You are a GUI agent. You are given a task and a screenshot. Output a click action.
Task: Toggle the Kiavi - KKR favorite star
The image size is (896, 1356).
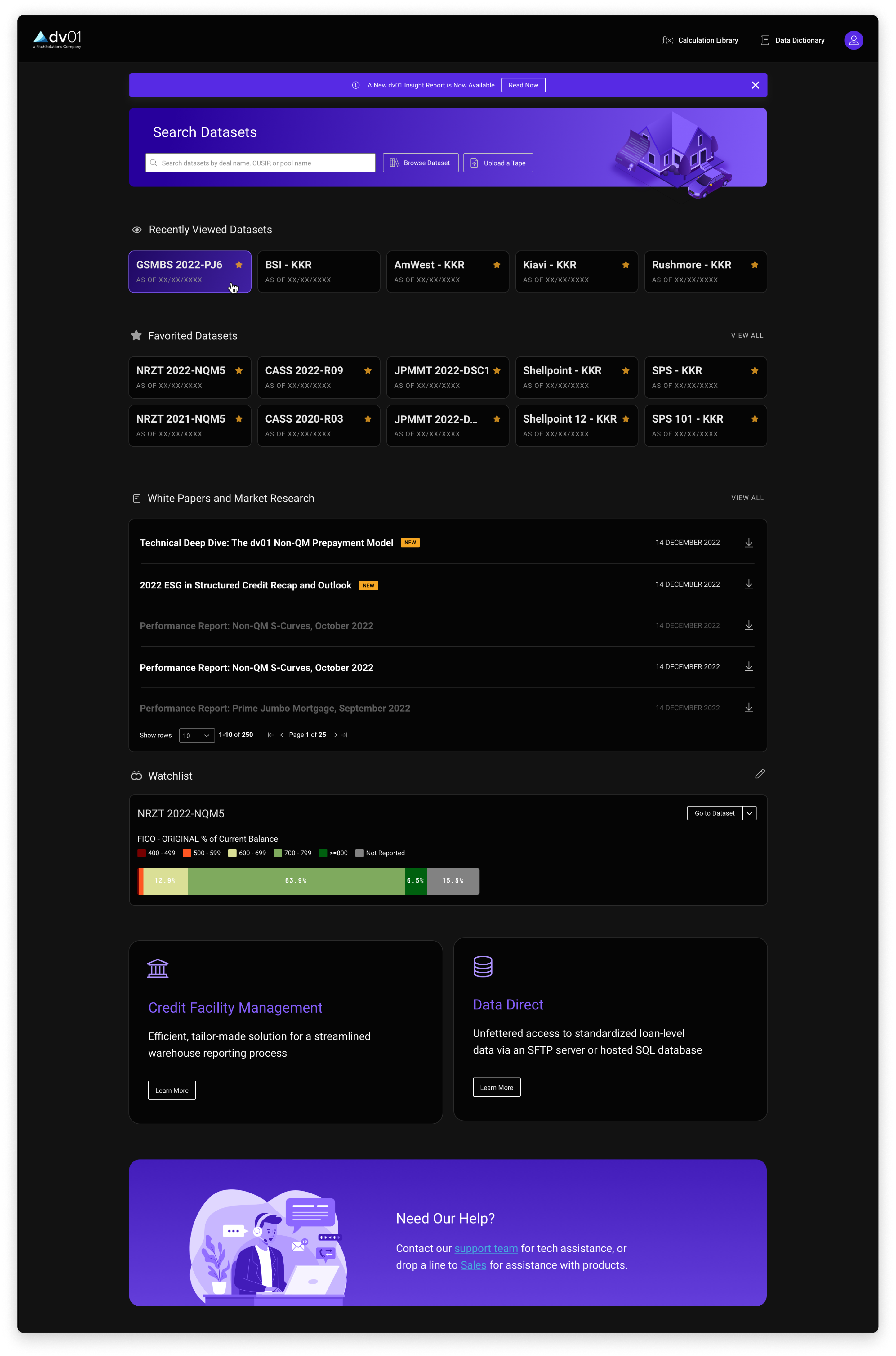[x=626, y=265]
